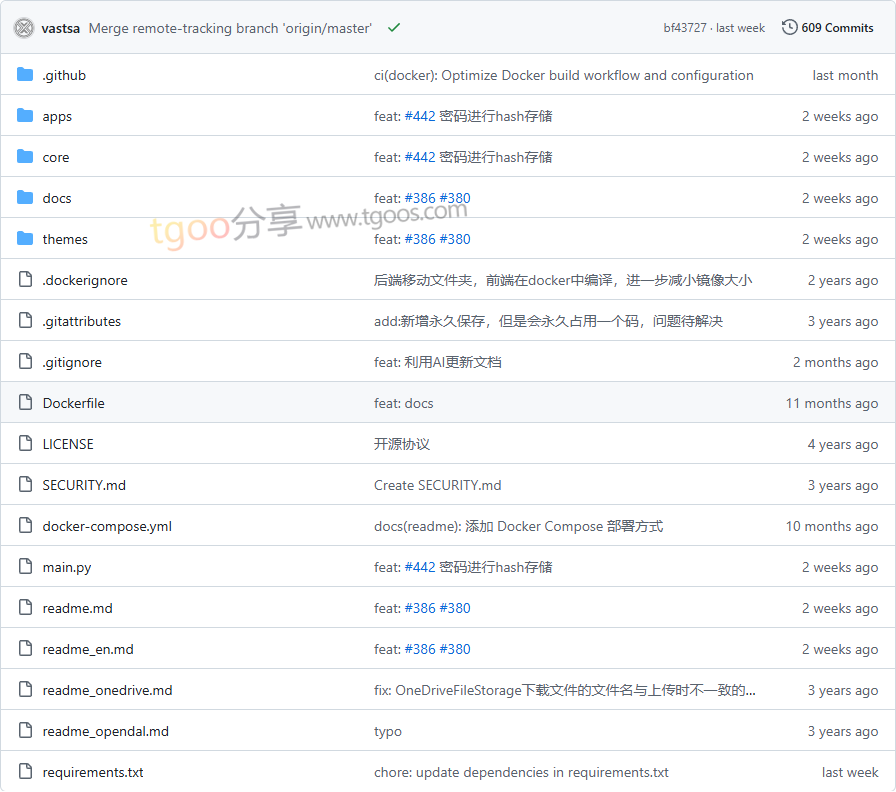Click the requirements.txt file icon
The image size is (896, 792).
[x=26, y=772]
